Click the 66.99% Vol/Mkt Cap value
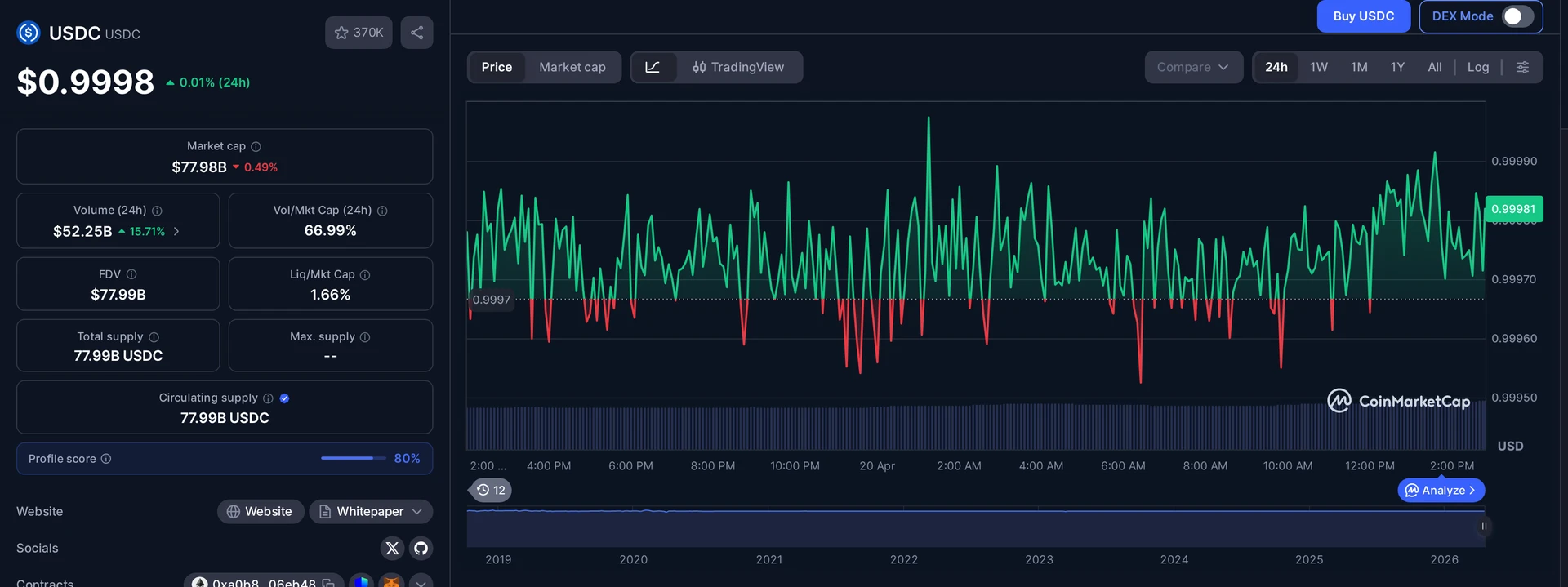This screenshot has width=1568, height=587. coord(331,231)
